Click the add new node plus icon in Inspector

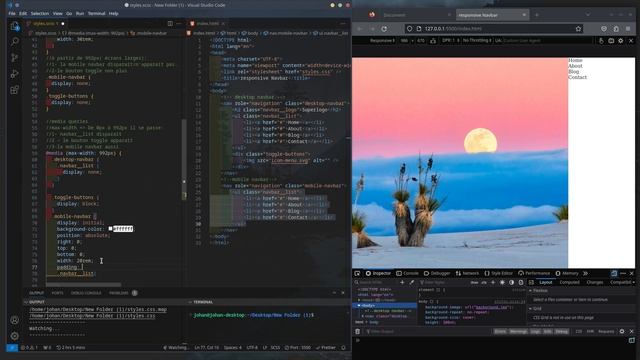click(402, 282)
